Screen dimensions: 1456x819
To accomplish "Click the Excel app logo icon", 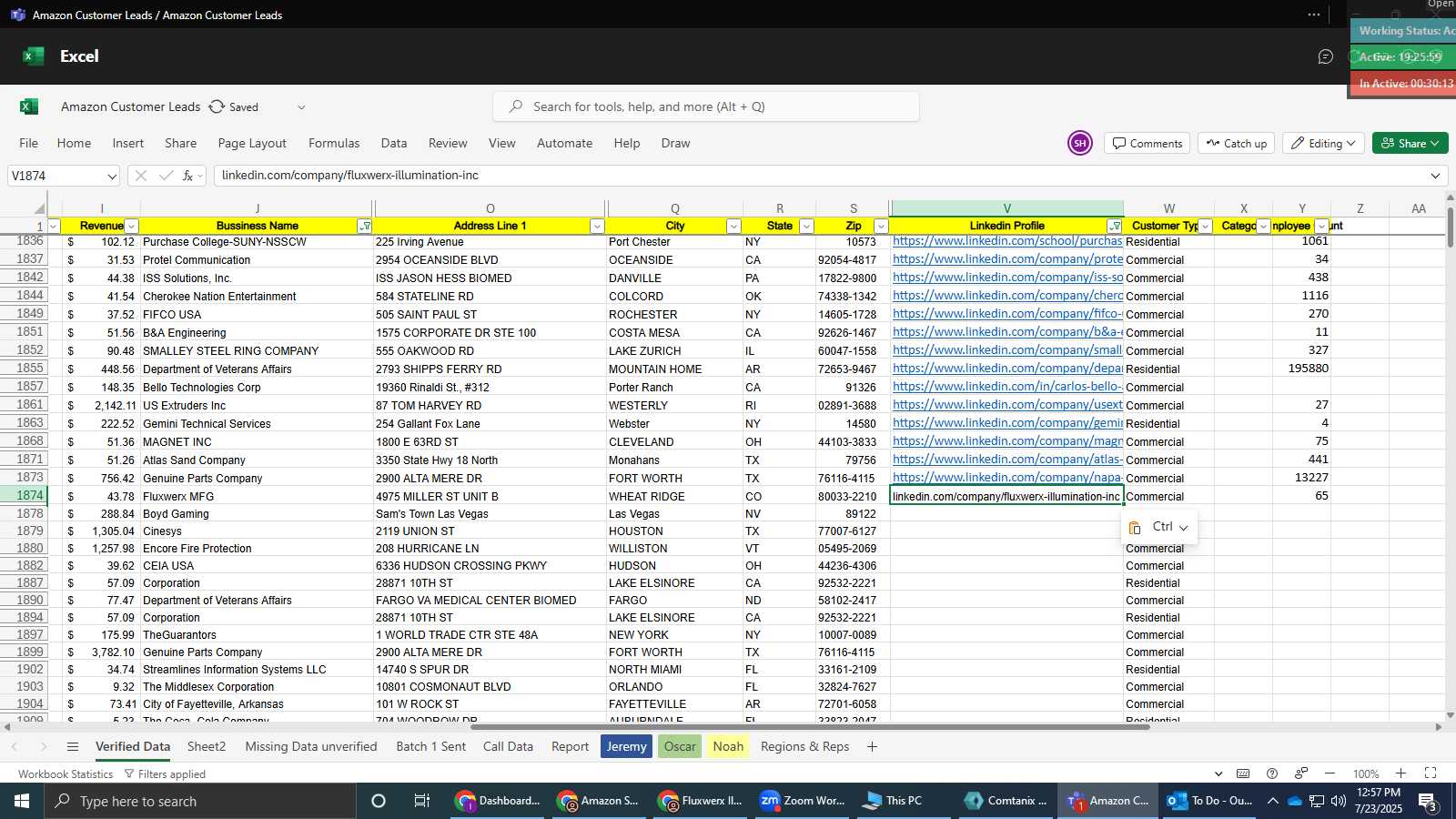I will 34,56.
